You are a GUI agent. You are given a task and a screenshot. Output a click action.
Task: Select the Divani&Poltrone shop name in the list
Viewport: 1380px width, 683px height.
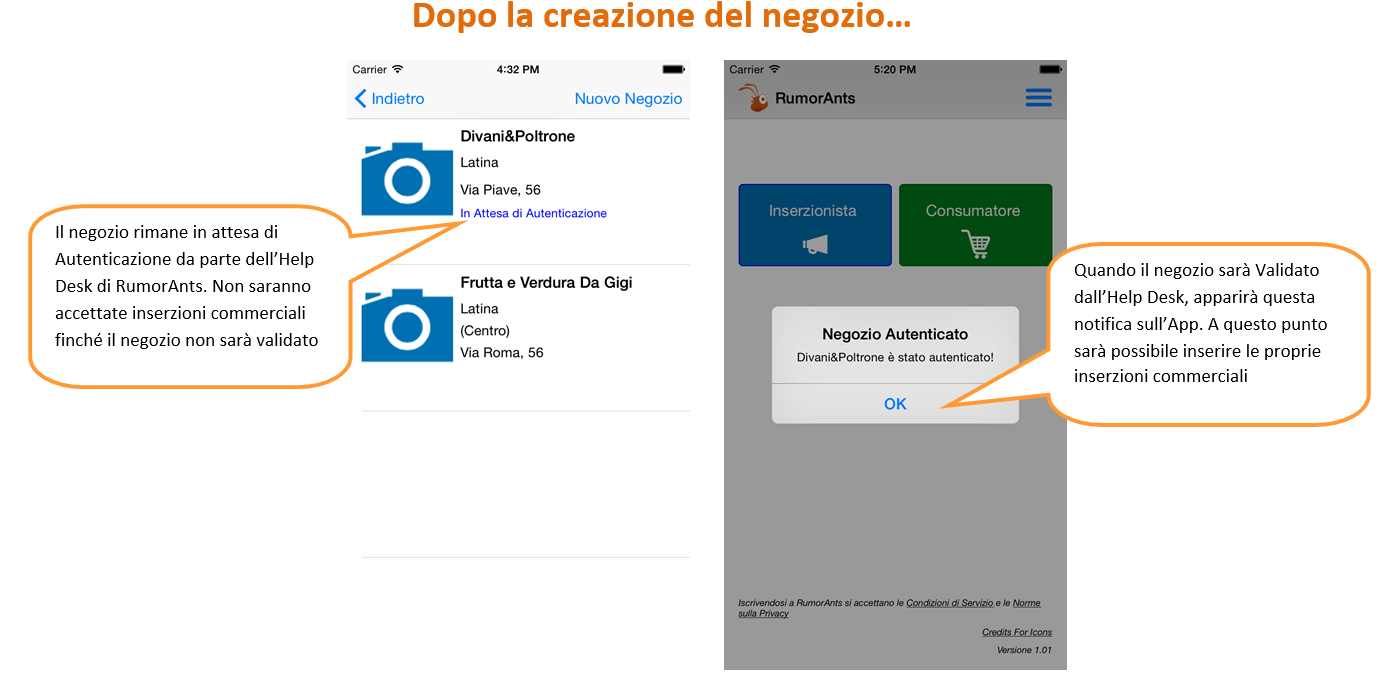[517, 136]
